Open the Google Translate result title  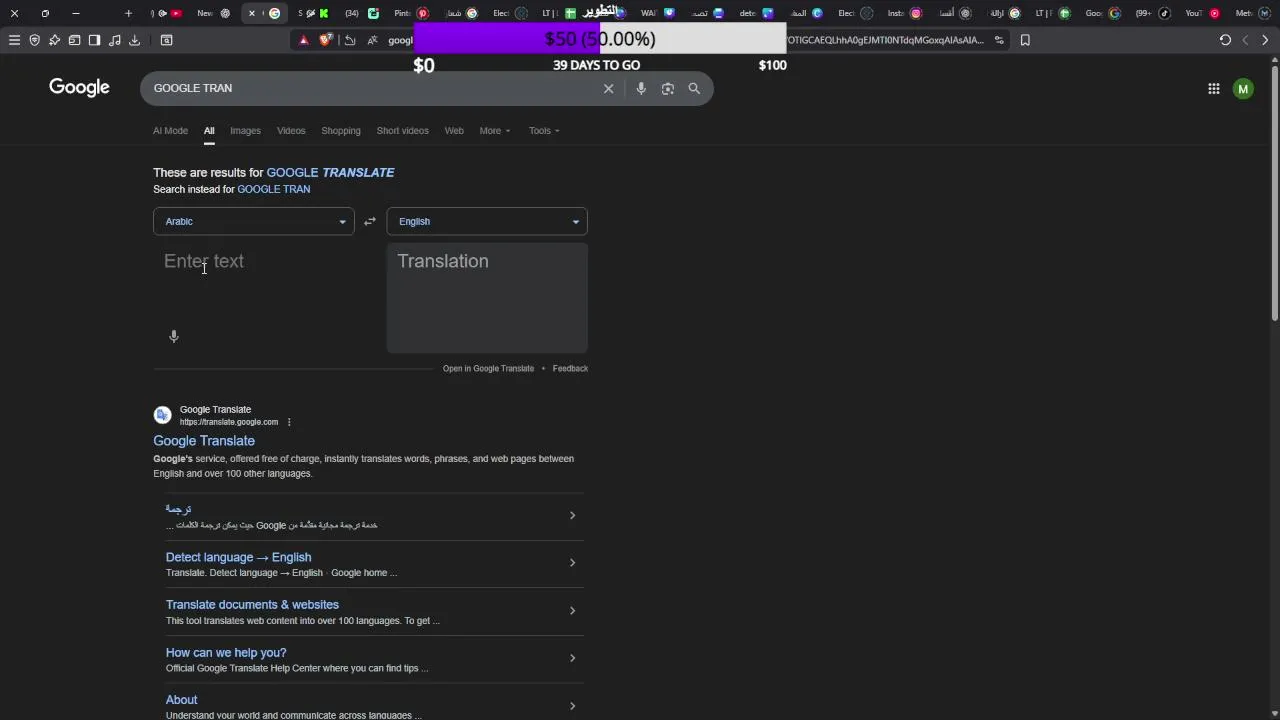[204, 441]
